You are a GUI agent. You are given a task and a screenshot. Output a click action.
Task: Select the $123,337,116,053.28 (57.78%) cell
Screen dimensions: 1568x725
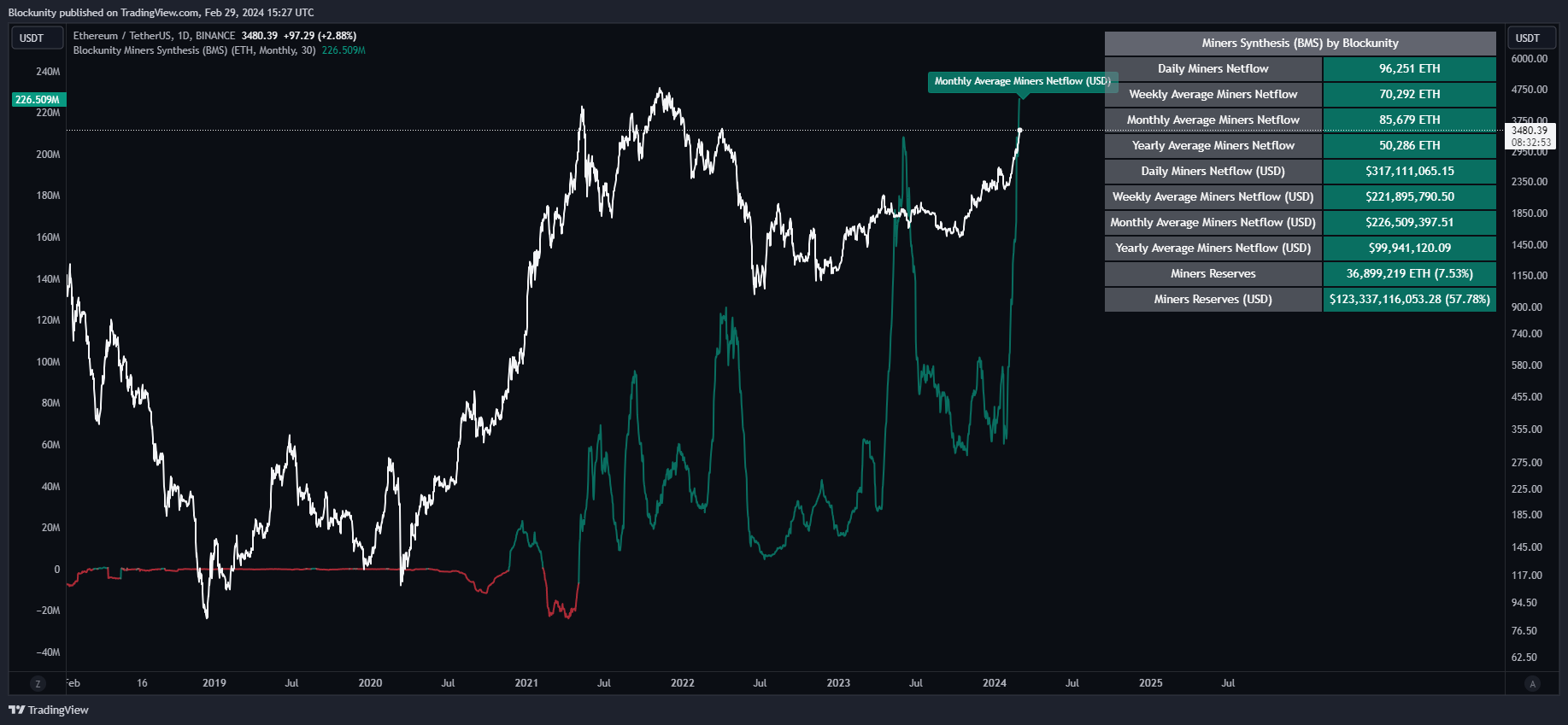(x=1410, y=300)
